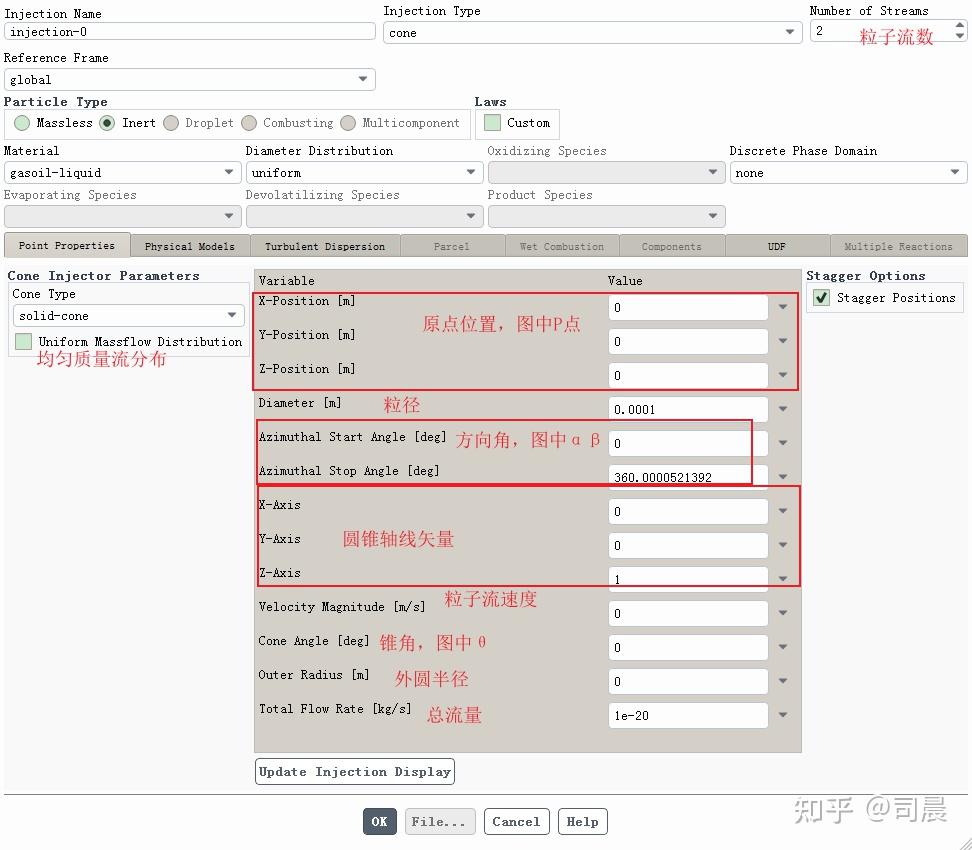Image resolution: width=972 pixels, height=850 pixels.
Task: Click the Velocity Magnitude value field
Action: 688,613
